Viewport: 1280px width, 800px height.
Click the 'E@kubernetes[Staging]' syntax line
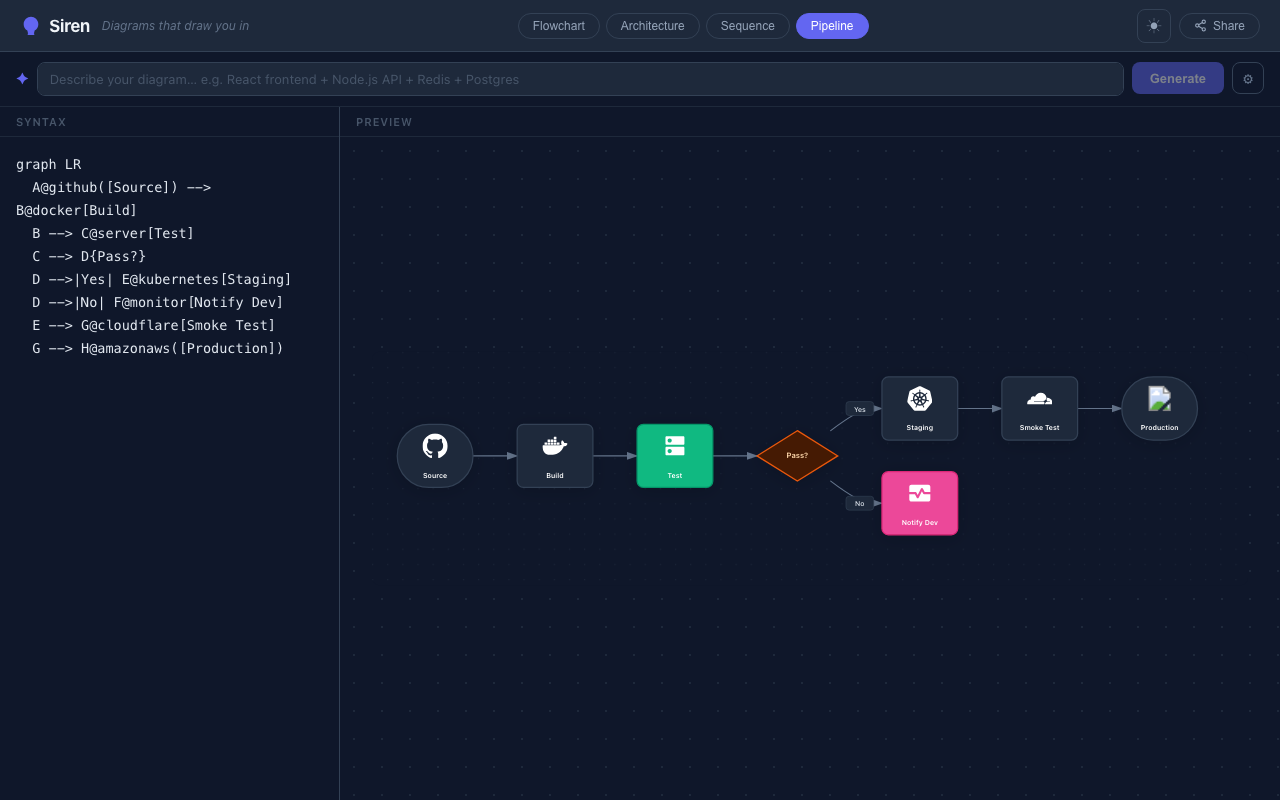pyautogui.click(x=162, y=279)
